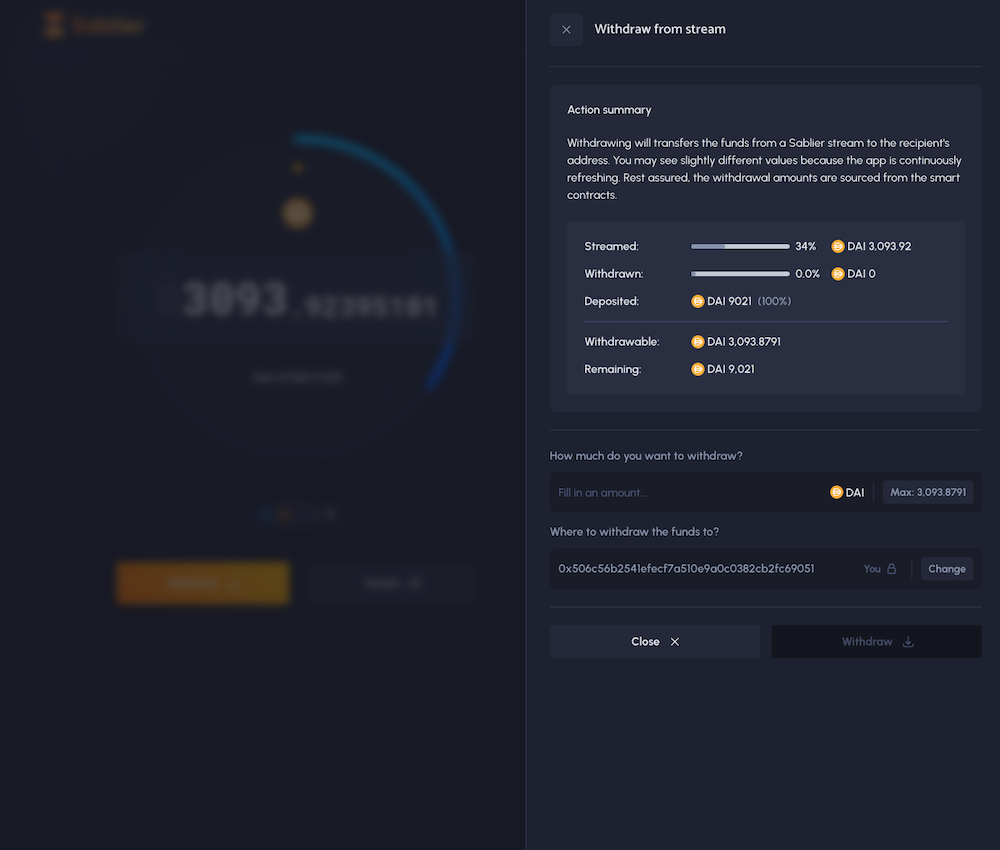Click the DAI coin icon on the Streamed row
This screenshot has height=850, width=1000.
838,246
